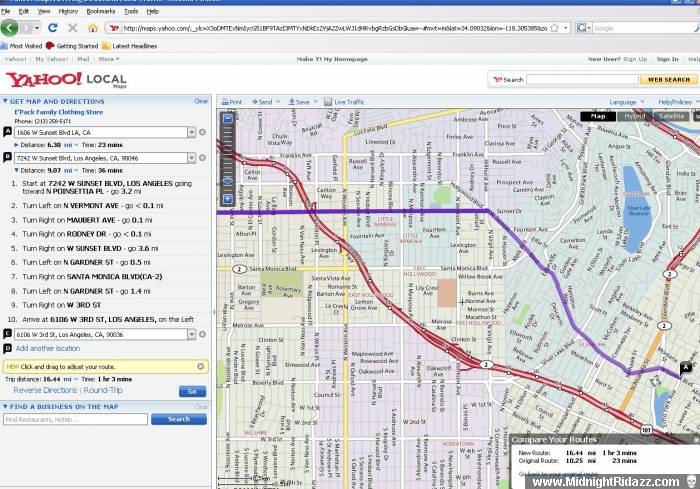Click the Go button for directions

[192, 391]
